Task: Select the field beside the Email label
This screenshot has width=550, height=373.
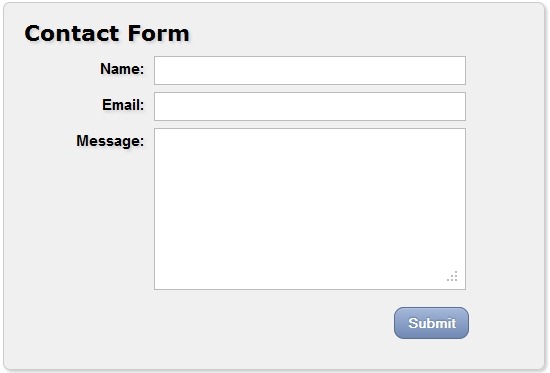Action: 310,106
